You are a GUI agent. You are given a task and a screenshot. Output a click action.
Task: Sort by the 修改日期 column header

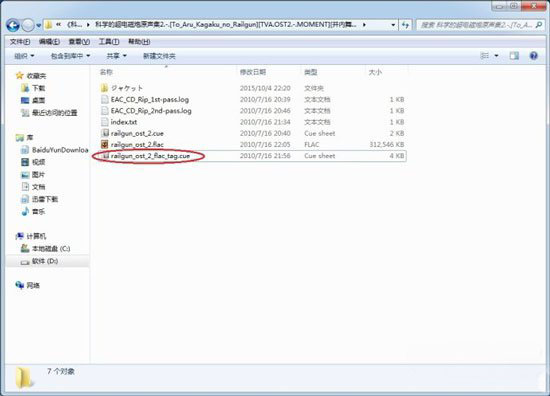[253, 72]
